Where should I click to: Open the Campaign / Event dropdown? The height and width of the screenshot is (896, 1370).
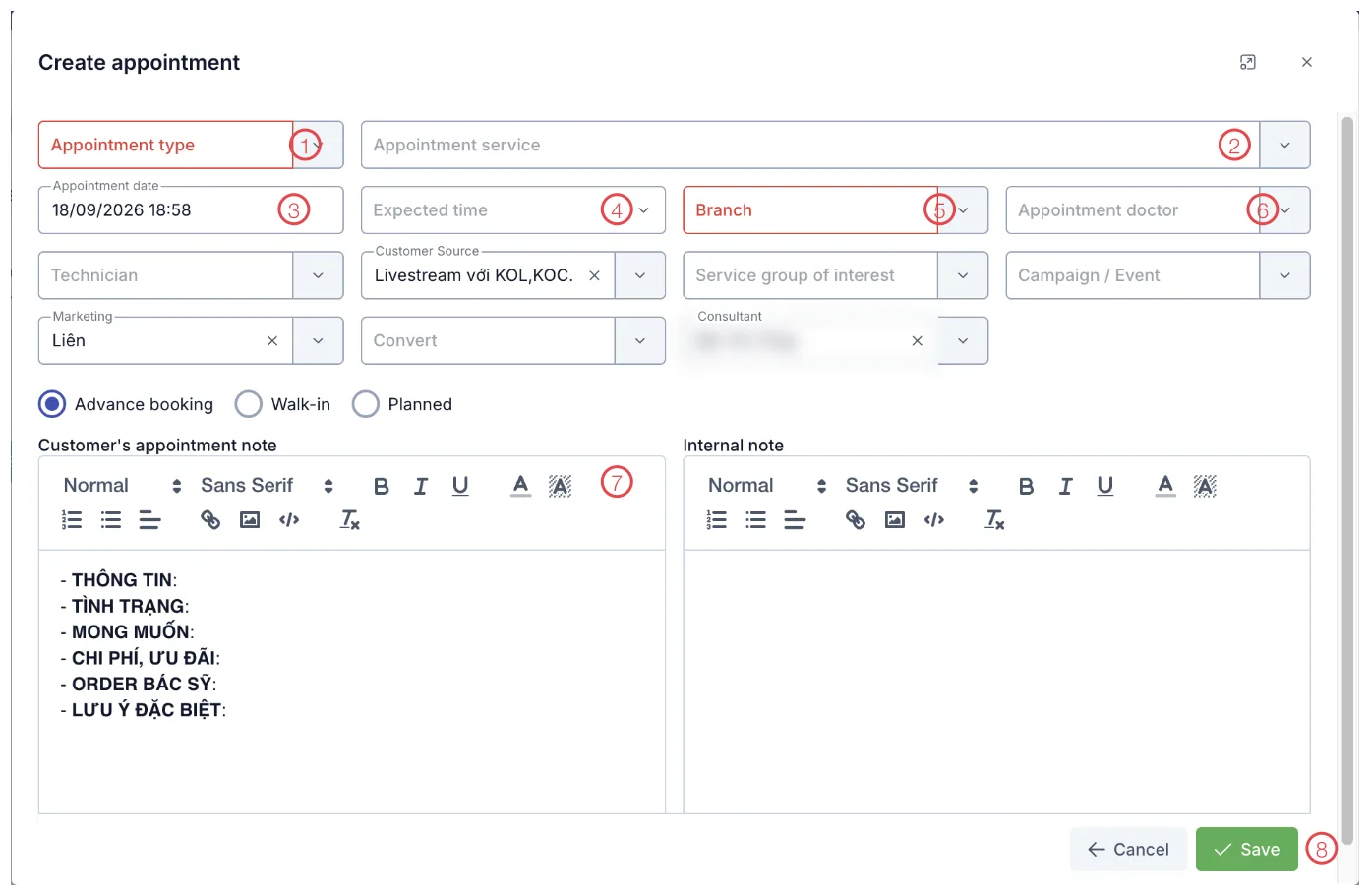[x=1284, y=275]
